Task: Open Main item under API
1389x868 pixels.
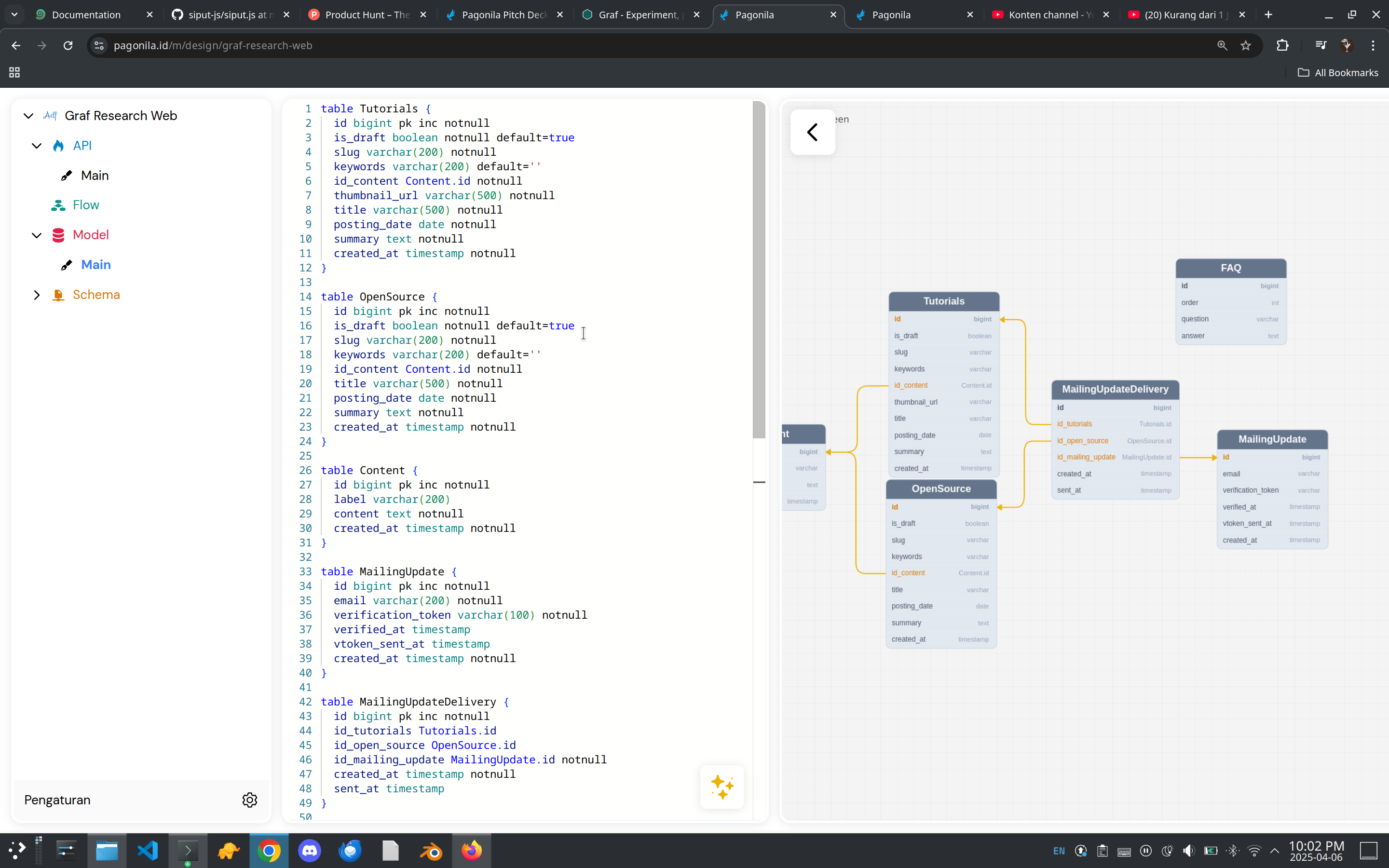Action: (x=95, y=176)
